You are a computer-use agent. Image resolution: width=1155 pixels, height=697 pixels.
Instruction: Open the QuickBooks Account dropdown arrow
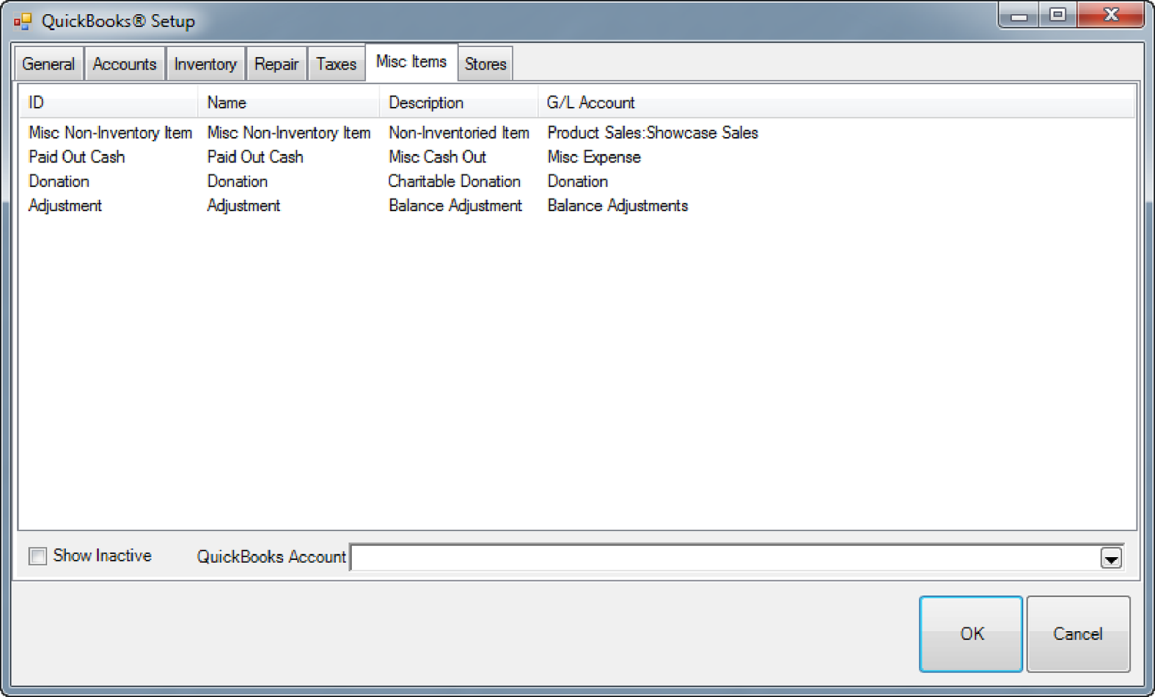point(1110,558)
